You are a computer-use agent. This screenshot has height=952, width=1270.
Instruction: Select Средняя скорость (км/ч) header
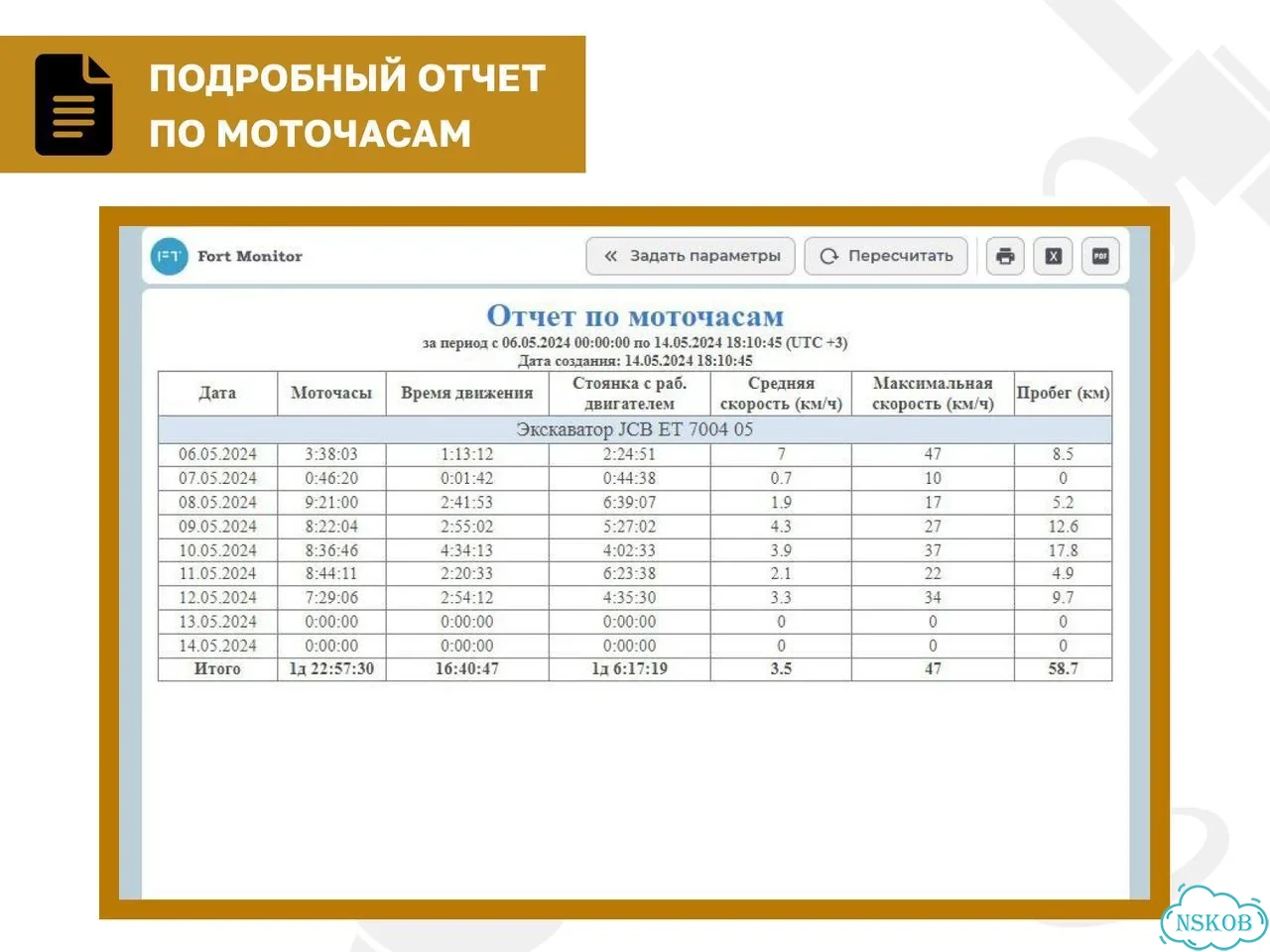(x=781, y=393)
